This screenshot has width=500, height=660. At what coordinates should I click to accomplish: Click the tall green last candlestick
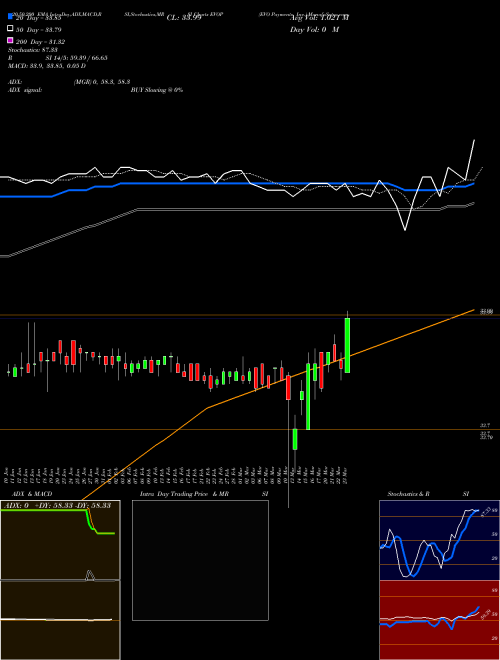tap(347, 345)
